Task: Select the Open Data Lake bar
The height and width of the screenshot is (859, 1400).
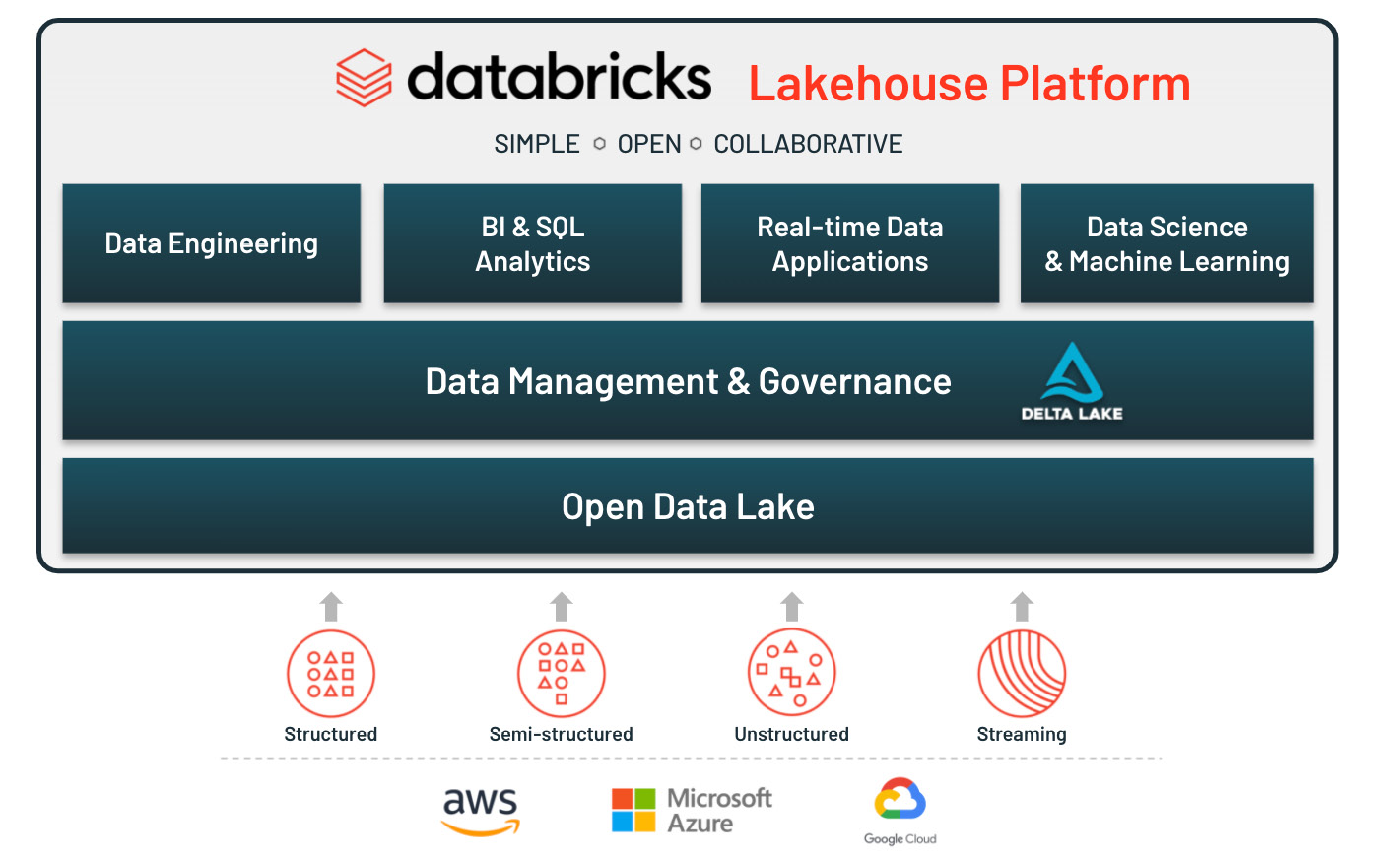Action: [689, 505]
